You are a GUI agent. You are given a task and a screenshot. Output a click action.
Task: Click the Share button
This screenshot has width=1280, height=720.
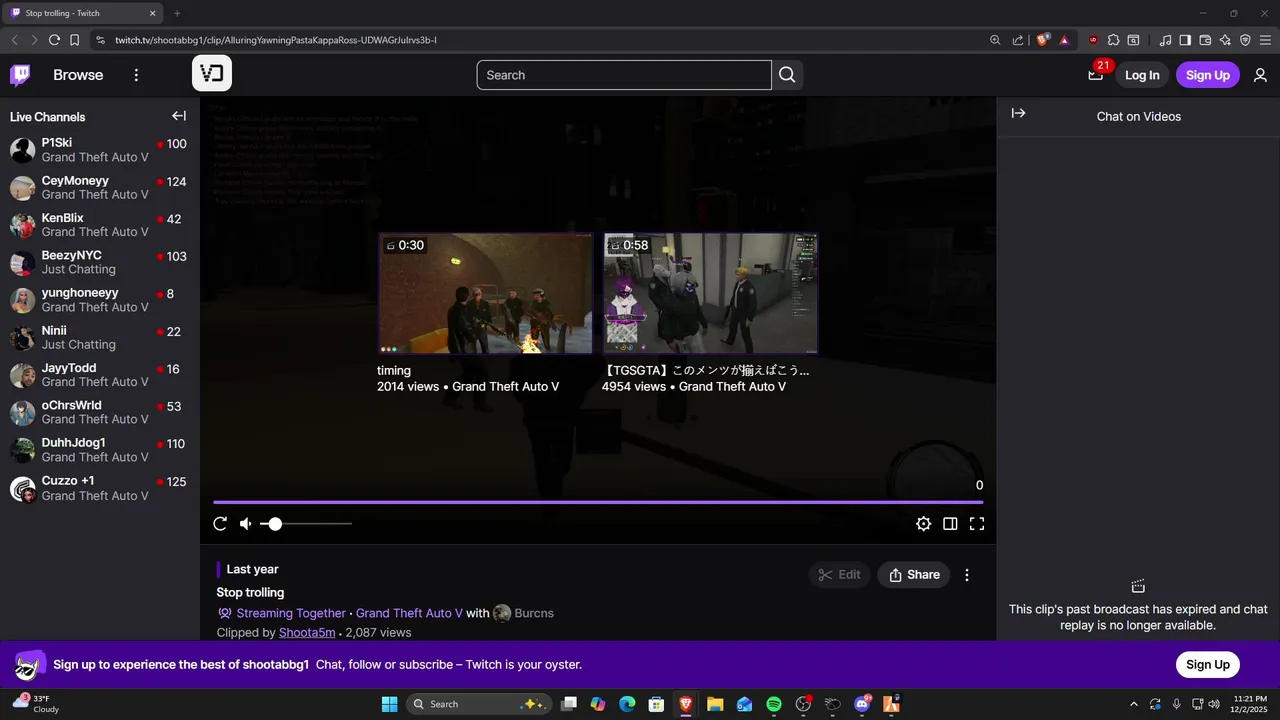(914, 575)
